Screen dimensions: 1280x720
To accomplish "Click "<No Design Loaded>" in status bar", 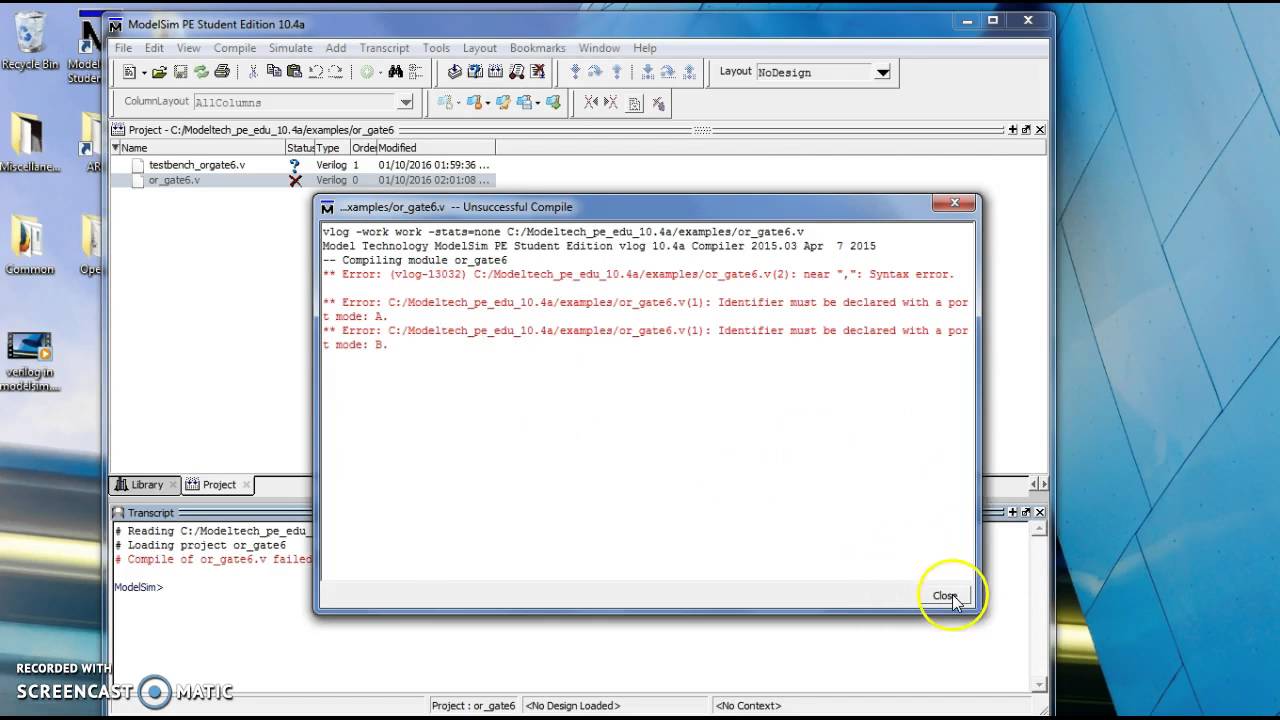I will click(x=573, y=706).
